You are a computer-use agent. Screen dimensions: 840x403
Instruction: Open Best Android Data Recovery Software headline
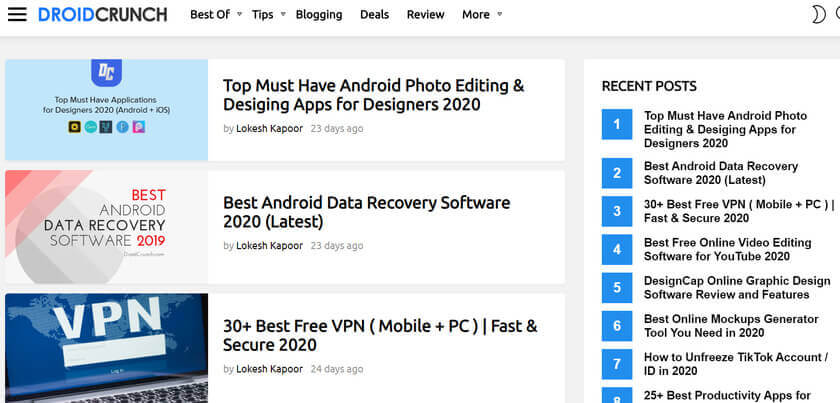click(x=366, y=212)
